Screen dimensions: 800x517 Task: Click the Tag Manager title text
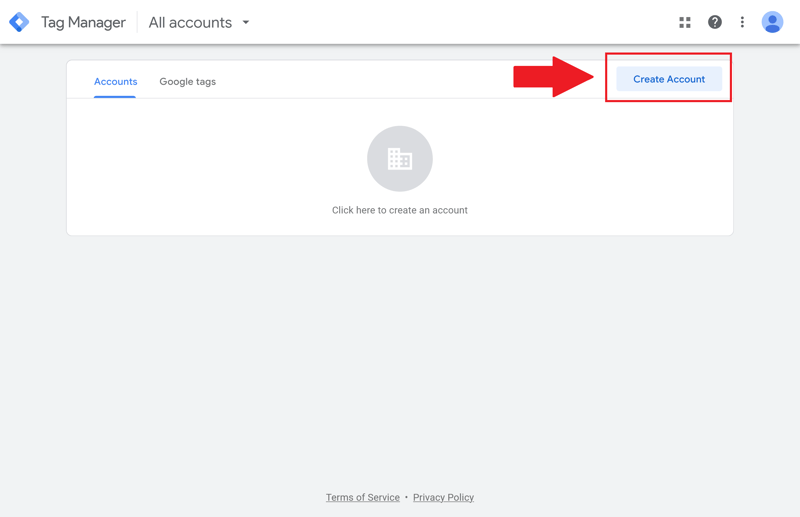pos(83,22)
